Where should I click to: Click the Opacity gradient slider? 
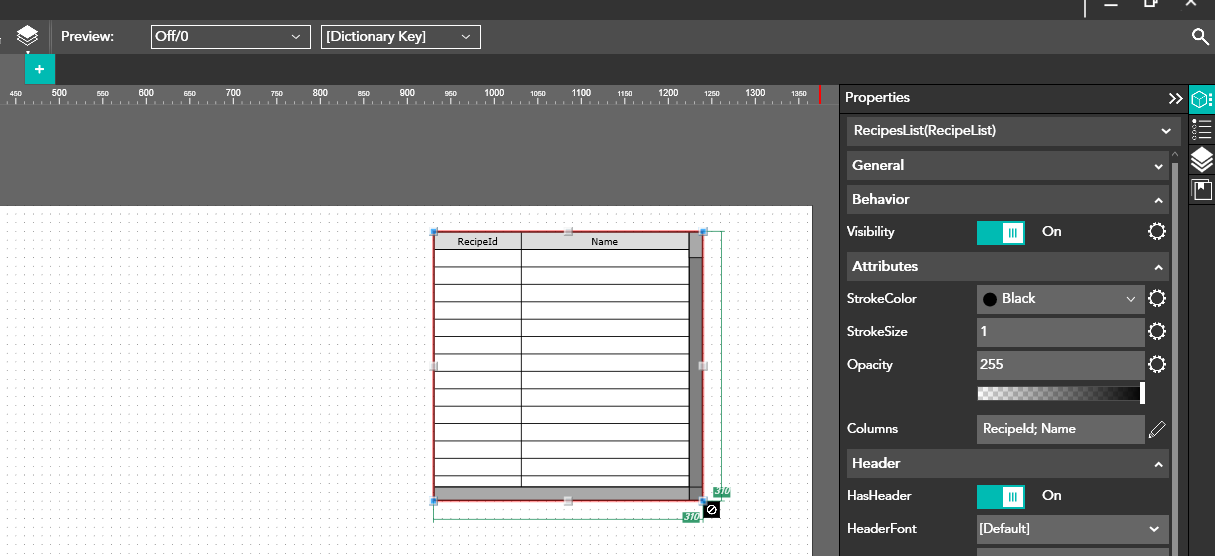[1060, 394]
